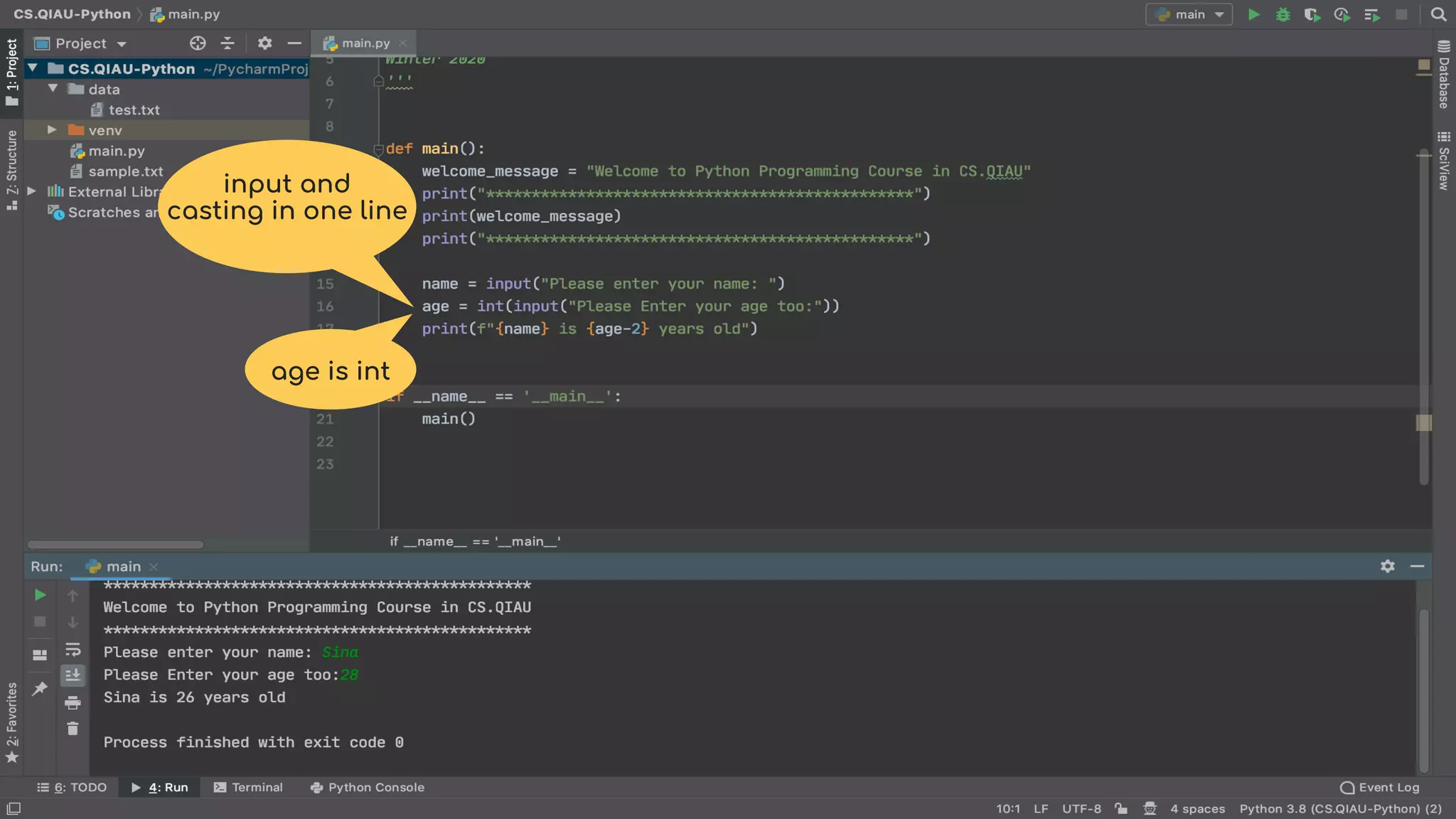Open Run panel settings gear
1456x819 pixels.
1387,566
